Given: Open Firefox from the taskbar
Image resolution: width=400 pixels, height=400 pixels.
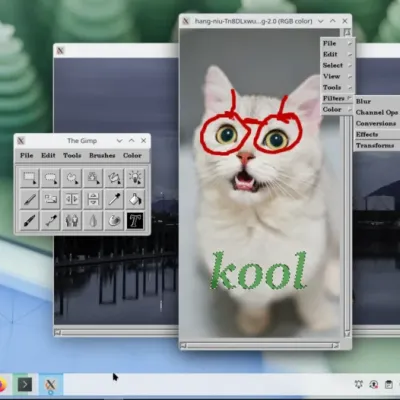Looking at the screenshot, I should click(x=3, y=385).
